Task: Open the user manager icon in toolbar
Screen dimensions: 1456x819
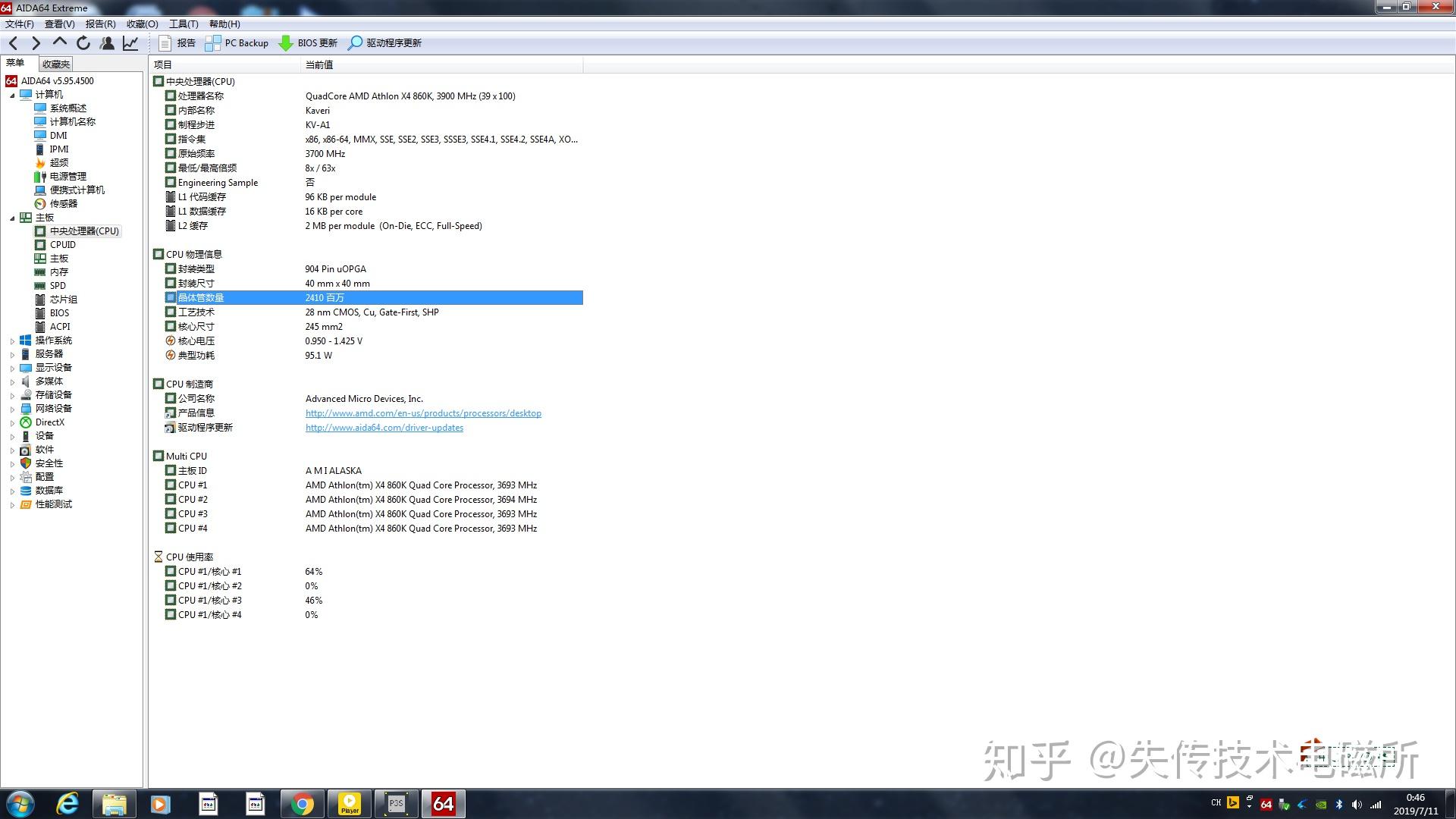Action: click(108, 43)
